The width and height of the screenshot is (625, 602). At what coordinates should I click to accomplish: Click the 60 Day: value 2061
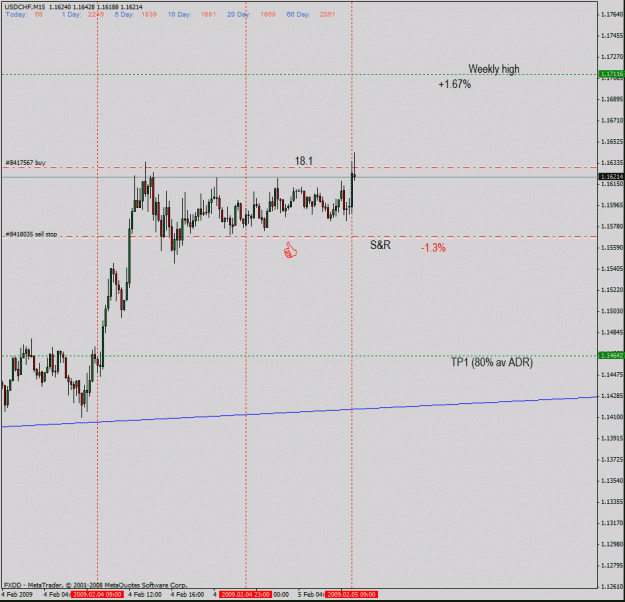(327, 14)
